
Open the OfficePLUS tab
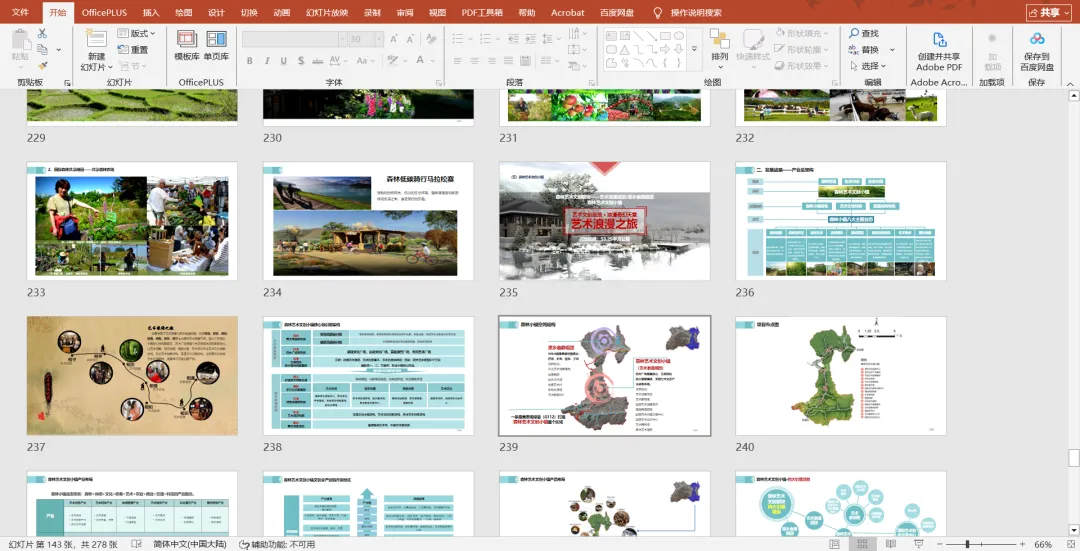[x=104, y=12]
